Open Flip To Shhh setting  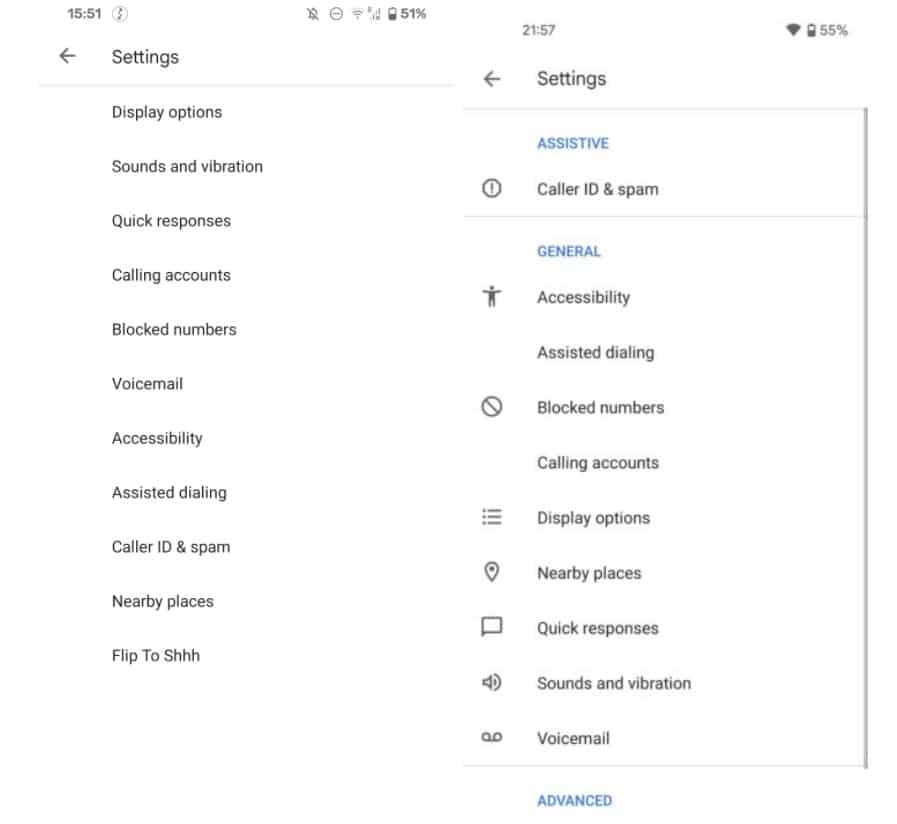tap(156, 656)
